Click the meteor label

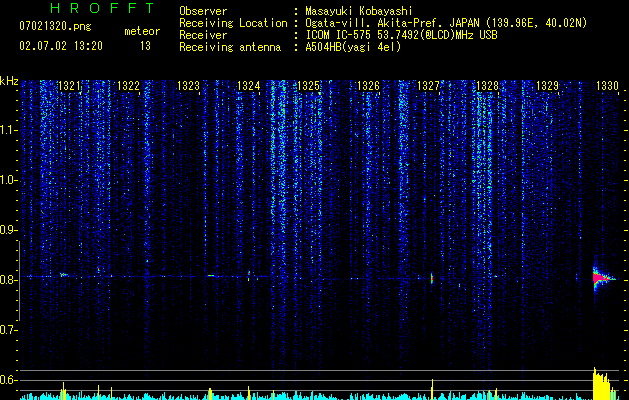[142, 31]
